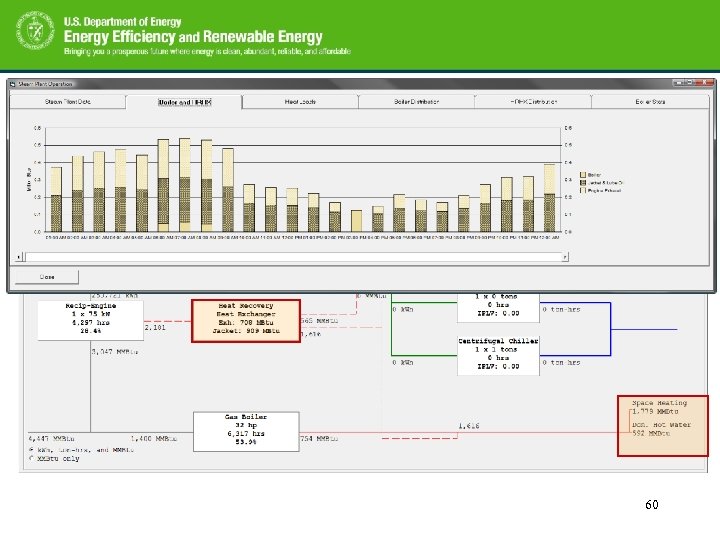The image size is (720, 540).
Task: Click the 0 kWh value below Centrifugal Chiller line
Action: 403,362
